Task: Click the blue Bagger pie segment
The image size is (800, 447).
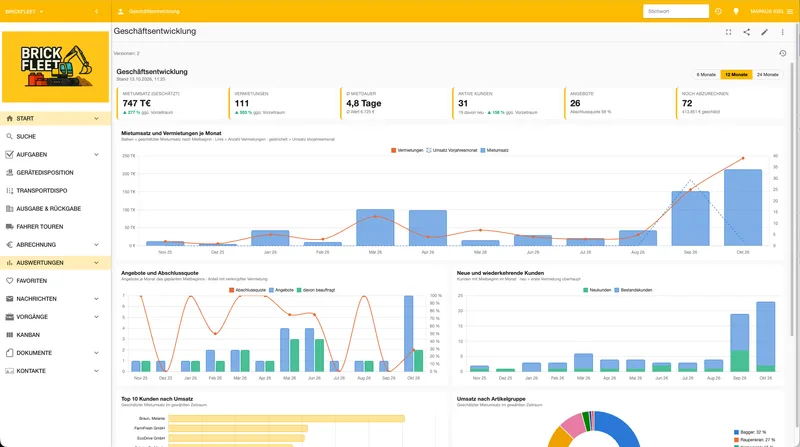Action: [620, 429]
